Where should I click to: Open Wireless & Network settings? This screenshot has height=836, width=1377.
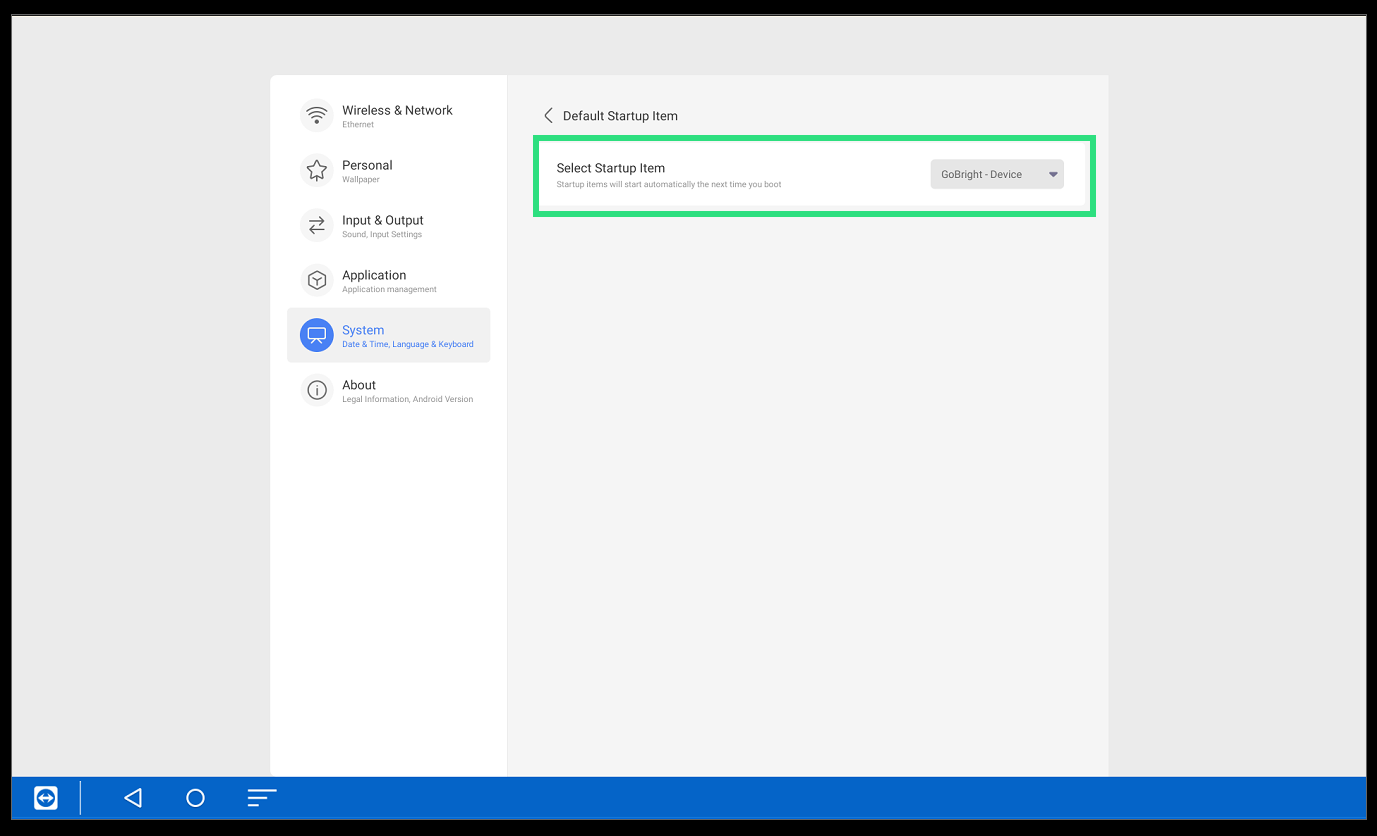pos(388,115)
